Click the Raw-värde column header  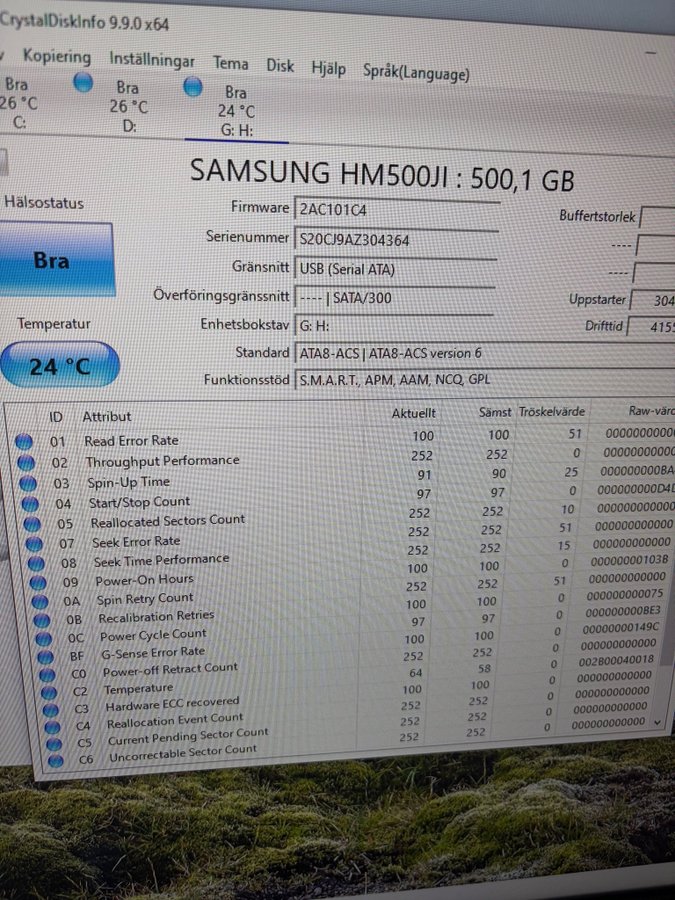pos(651,410)
